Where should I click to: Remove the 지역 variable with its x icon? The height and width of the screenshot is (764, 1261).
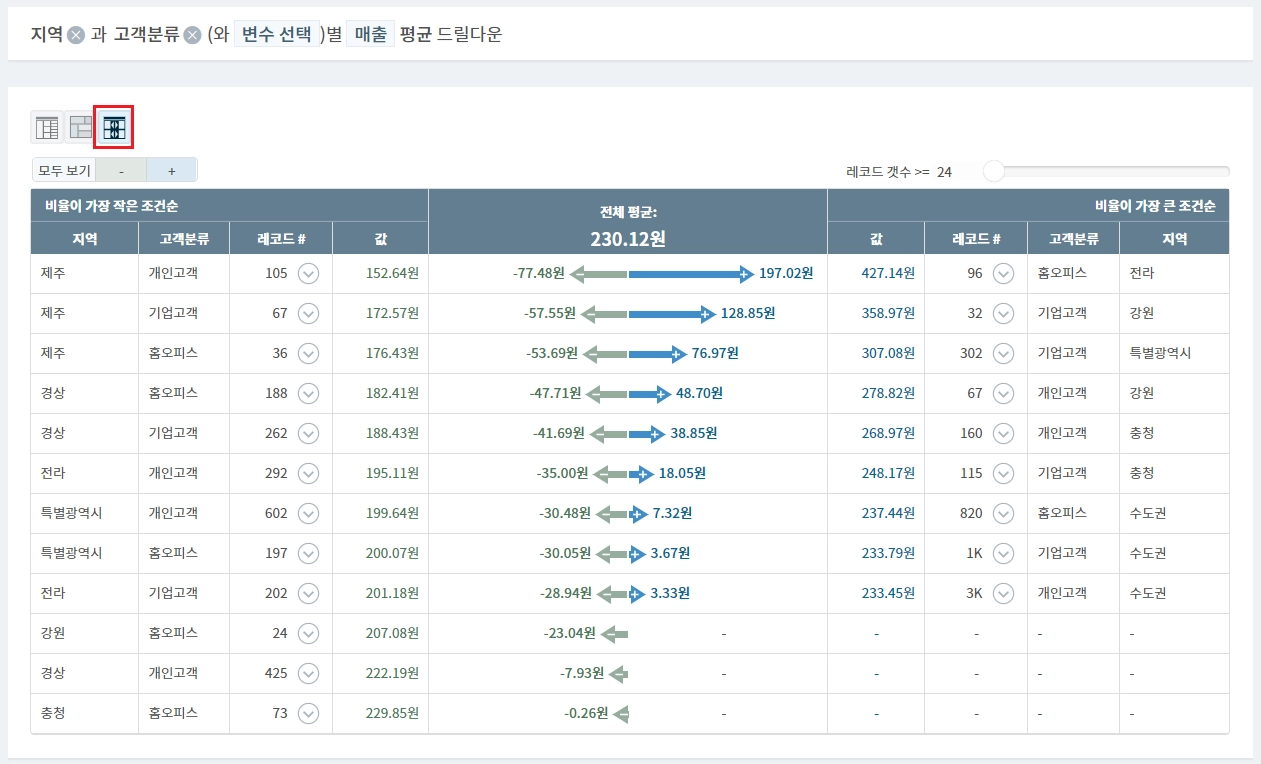[x=76, y=35]
